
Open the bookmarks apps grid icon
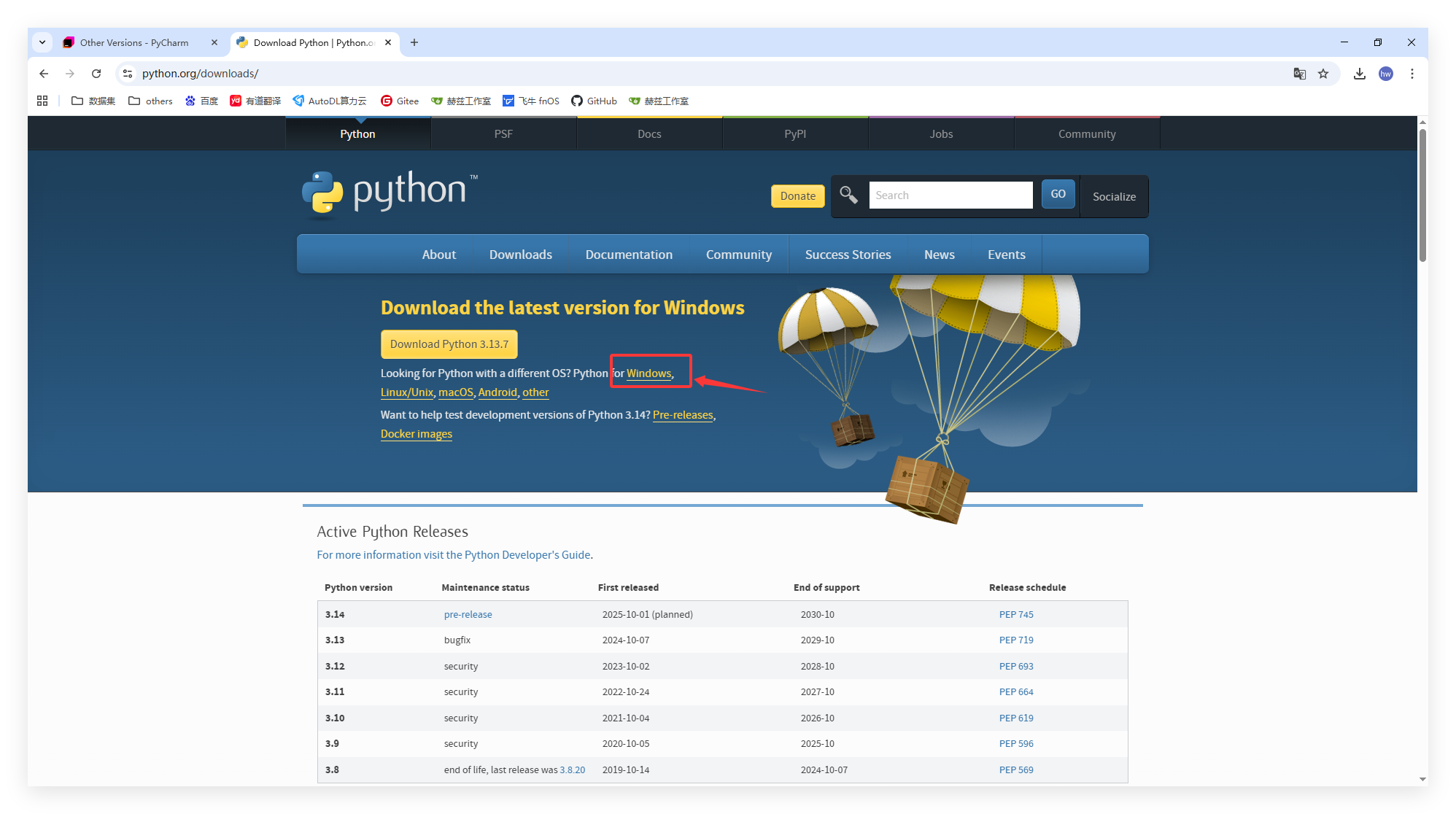[42, 101]
